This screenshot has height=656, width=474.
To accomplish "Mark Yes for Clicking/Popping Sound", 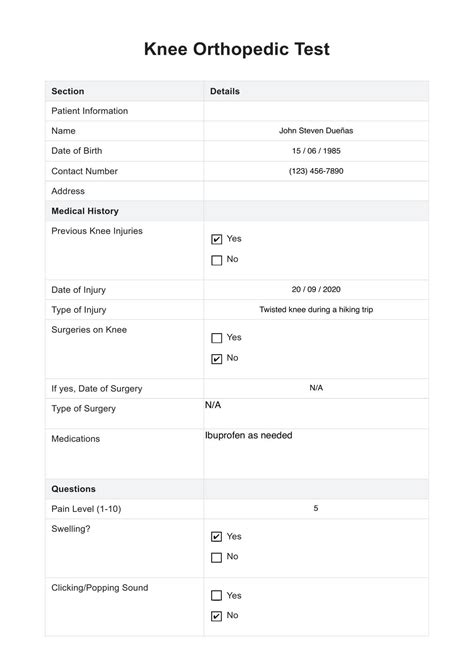I will 216,595.
